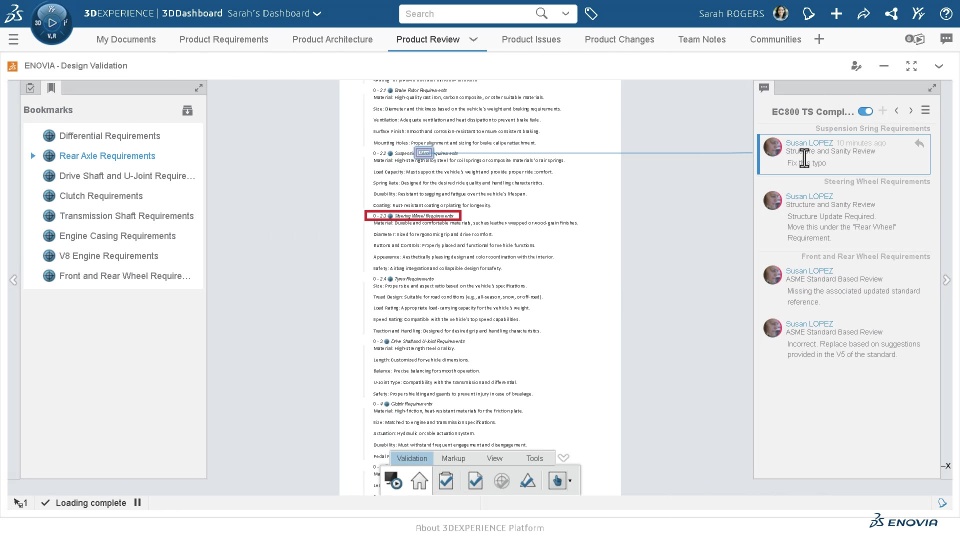
Task: Open the View tab in the action bar
Action: click(x=494, y=458)
